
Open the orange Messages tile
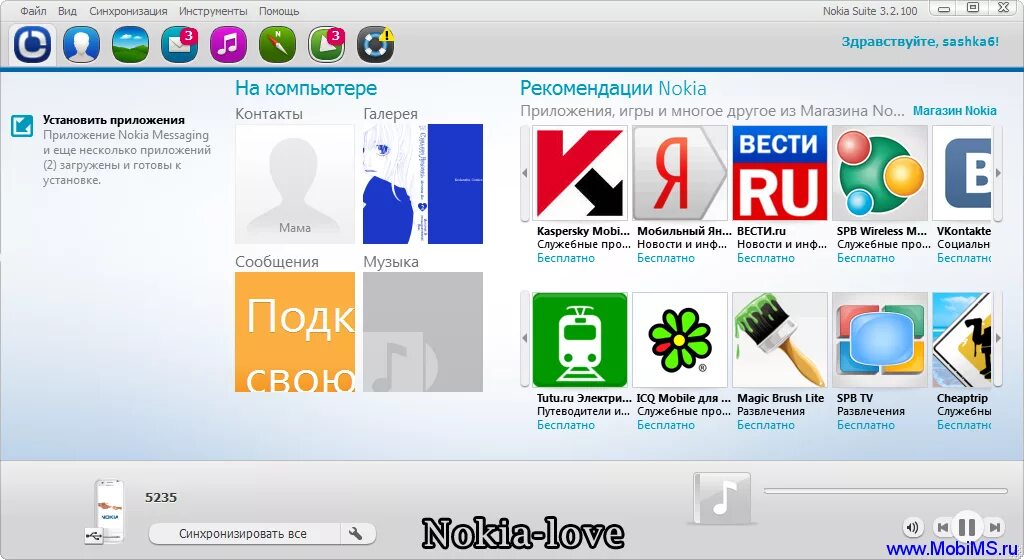295,332
